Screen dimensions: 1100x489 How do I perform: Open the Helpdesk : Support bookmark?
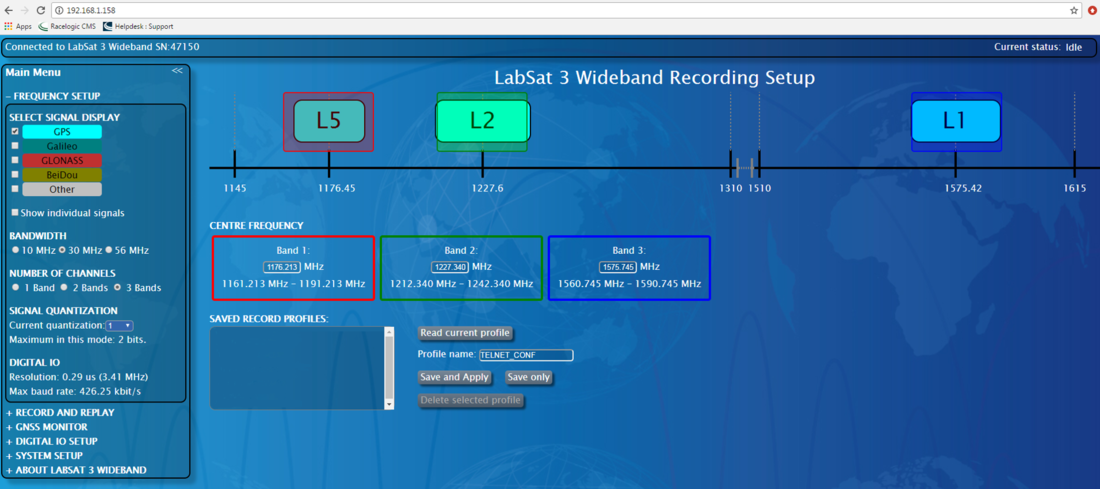point(138,27)
